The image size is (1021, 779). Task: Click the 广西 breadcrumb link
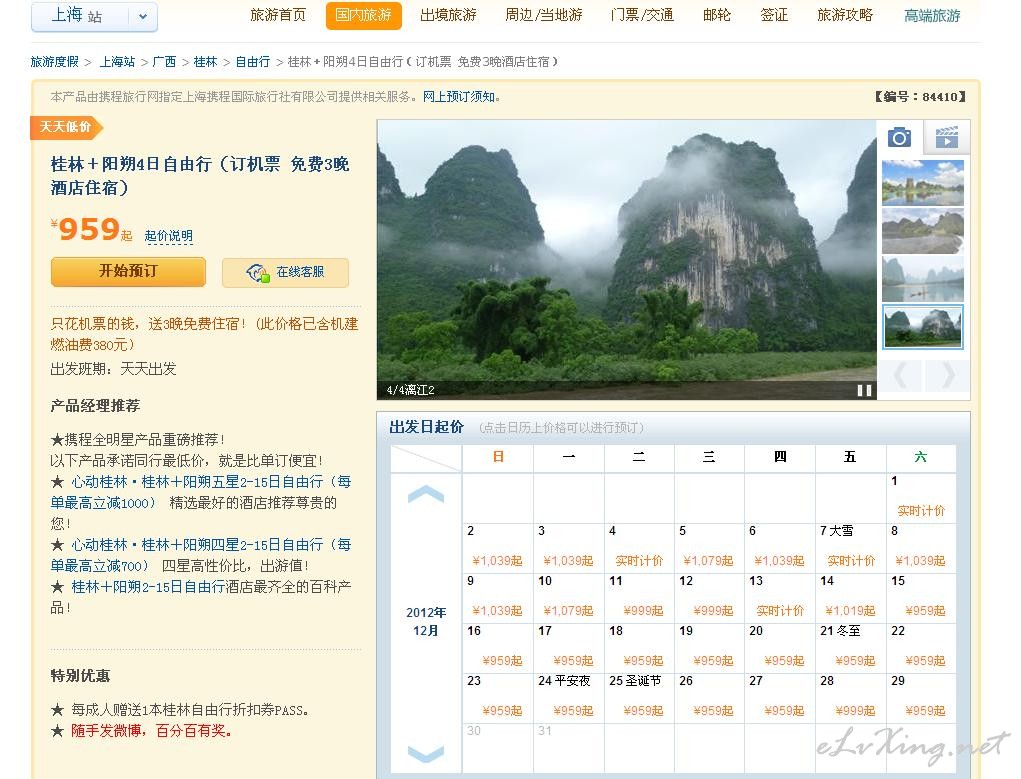164,62
